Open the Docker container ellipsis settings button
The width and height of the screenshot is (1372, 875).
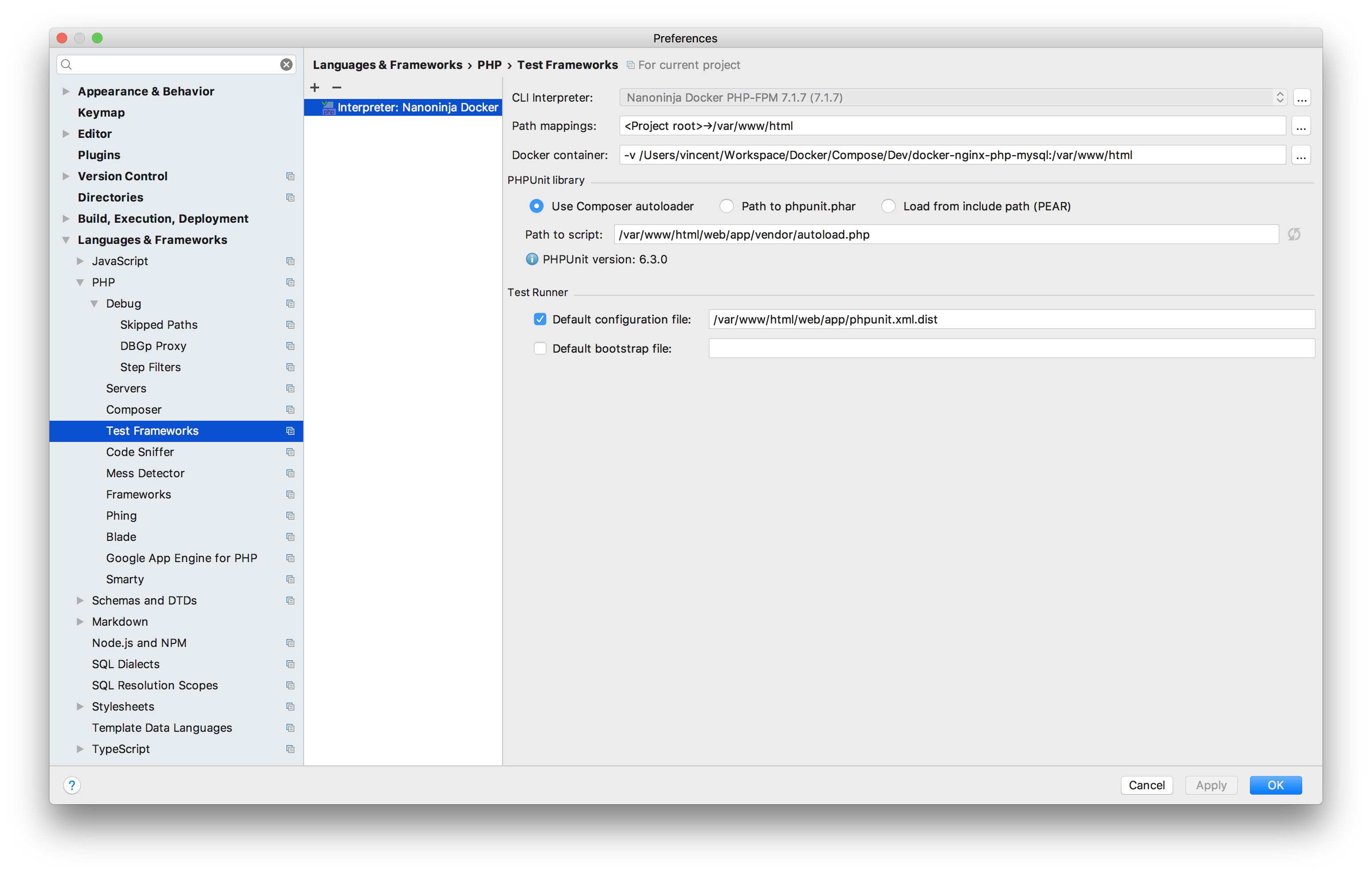tap(1301, 155)
